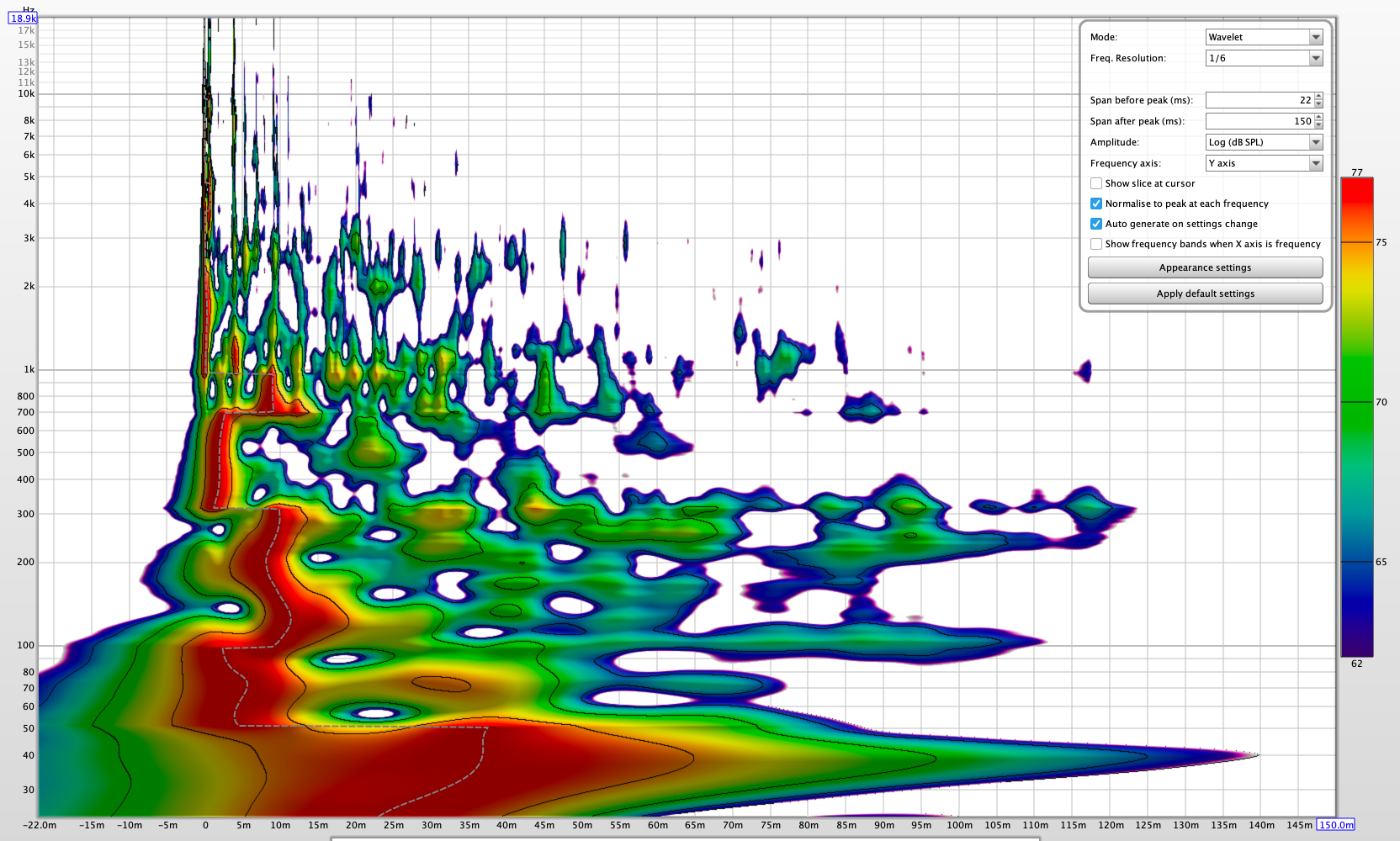Image resolution: width=1400 pixels, height=841 pixels.
Task: Increase Span after peak with up arrow
Action: point(1318,117)
